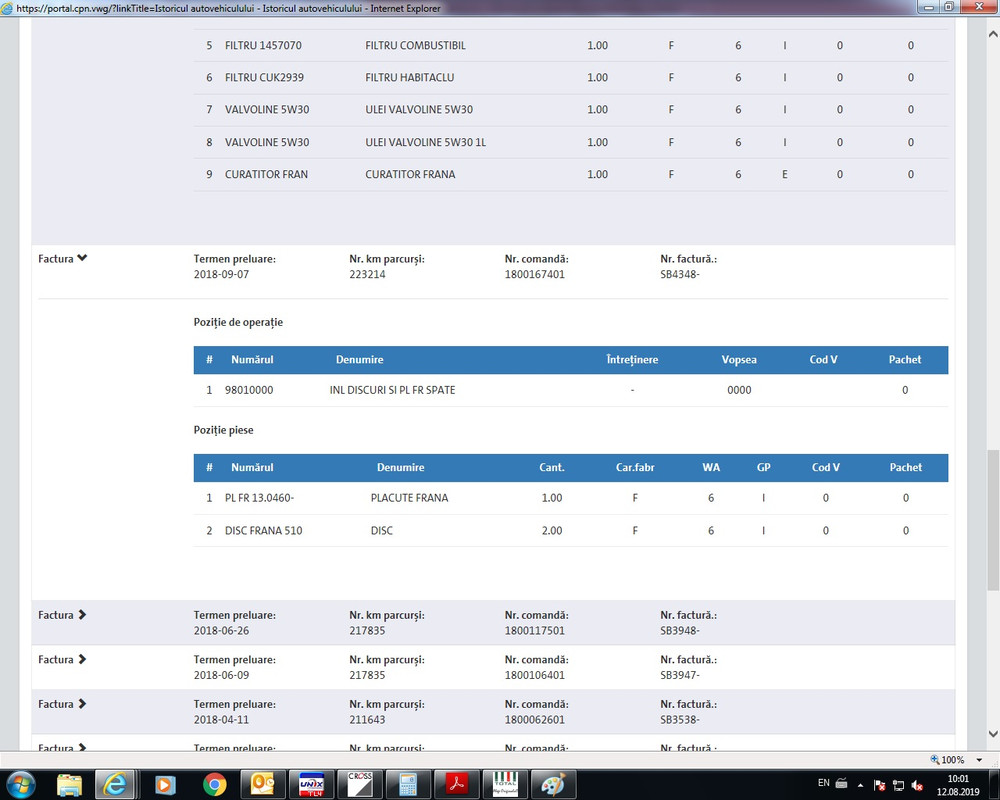Click order number 1800167401
The width and height of the screenshot is (1000, 800).
coord(534,274)
